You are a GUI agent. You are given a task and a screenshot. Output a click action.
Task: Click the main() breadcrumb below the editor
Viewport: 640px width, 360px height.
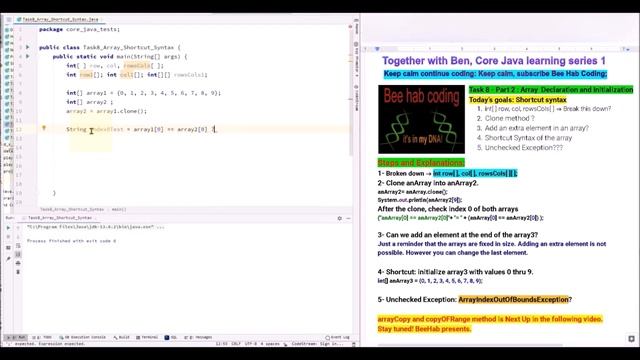[119, 209]
